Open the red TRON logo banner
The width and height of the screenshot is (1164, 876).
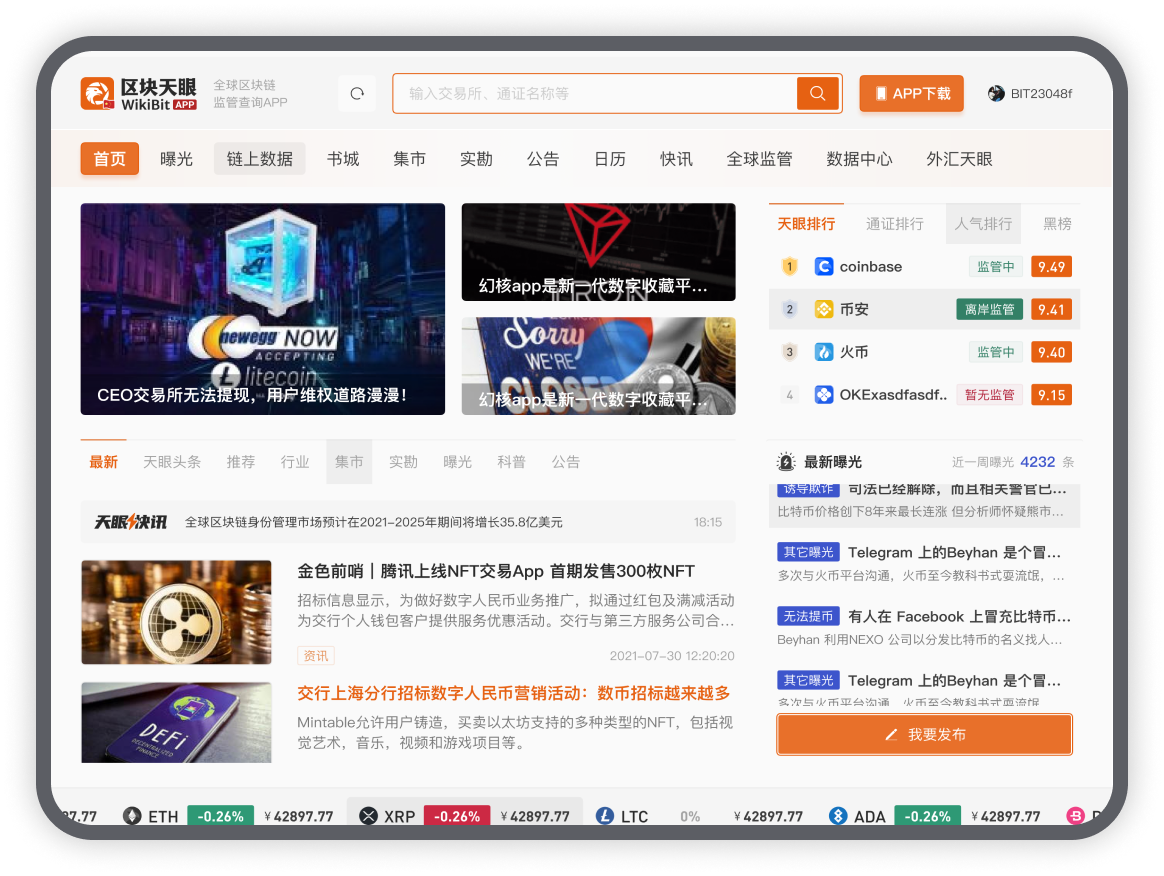tap(598, 252)
